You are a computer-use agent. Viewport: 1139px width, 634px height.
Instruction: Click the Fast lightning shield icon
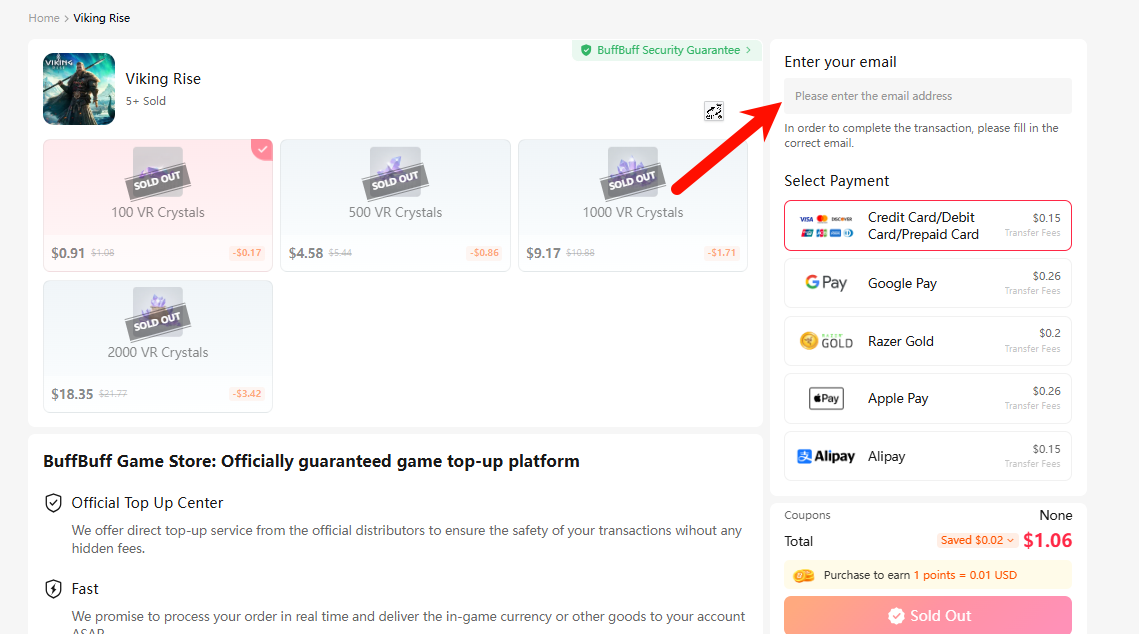point(54,589)
